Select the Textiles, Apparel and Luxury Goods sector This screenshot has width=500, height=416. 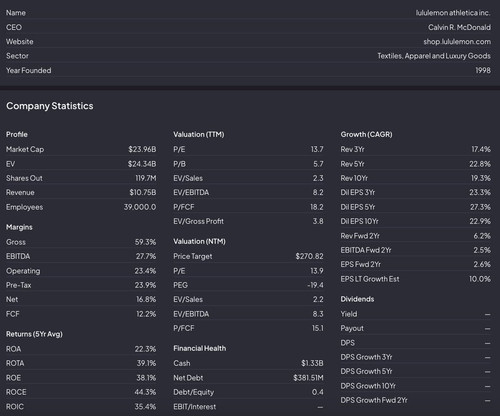pyautogui.click(x=434, y=56)
